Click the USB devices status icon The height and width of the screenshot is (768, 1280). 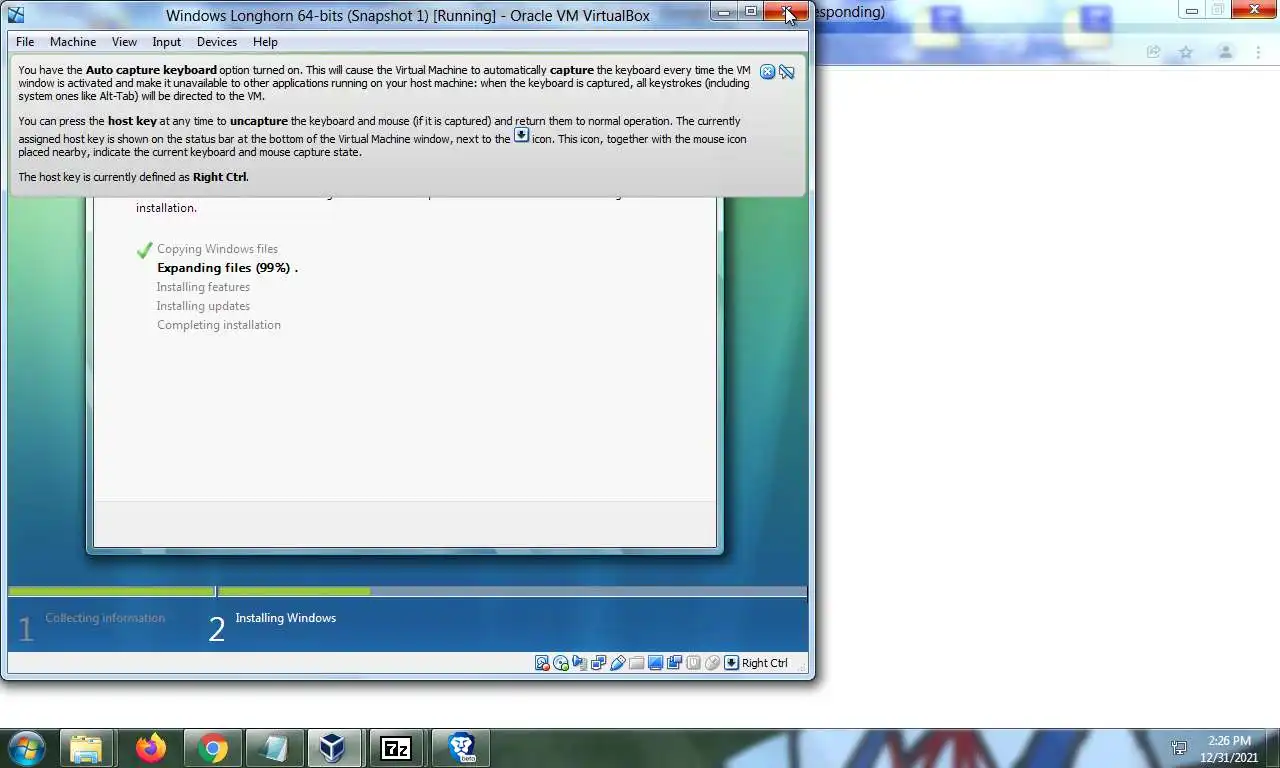[x=617, y=663]
